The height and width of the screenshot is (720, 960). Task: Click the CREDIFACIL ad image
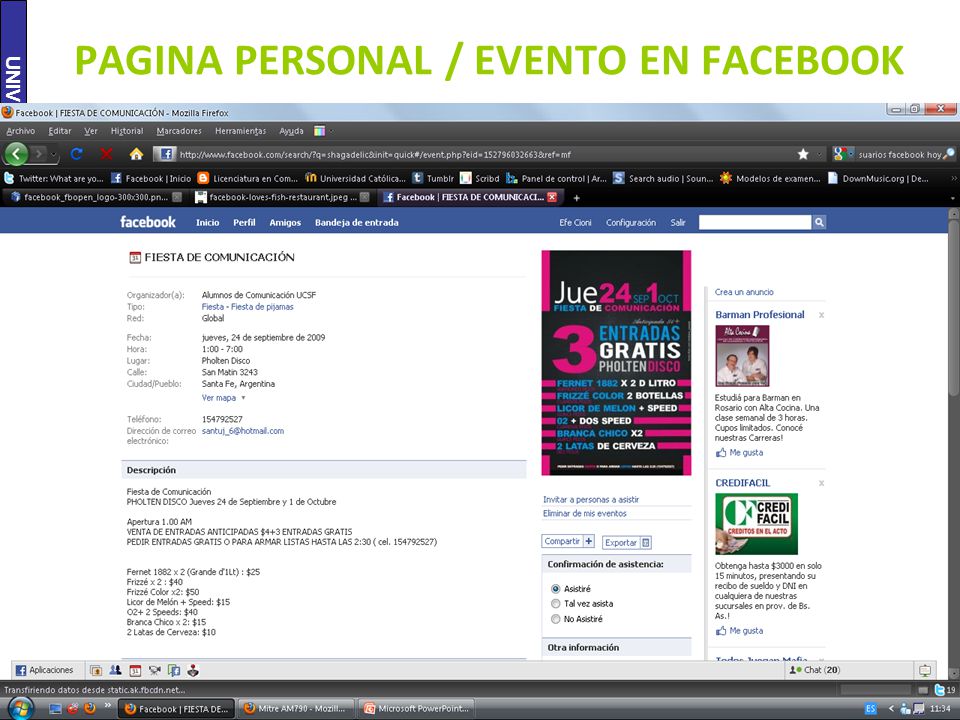pyautogui.click(x=757, y=524)
